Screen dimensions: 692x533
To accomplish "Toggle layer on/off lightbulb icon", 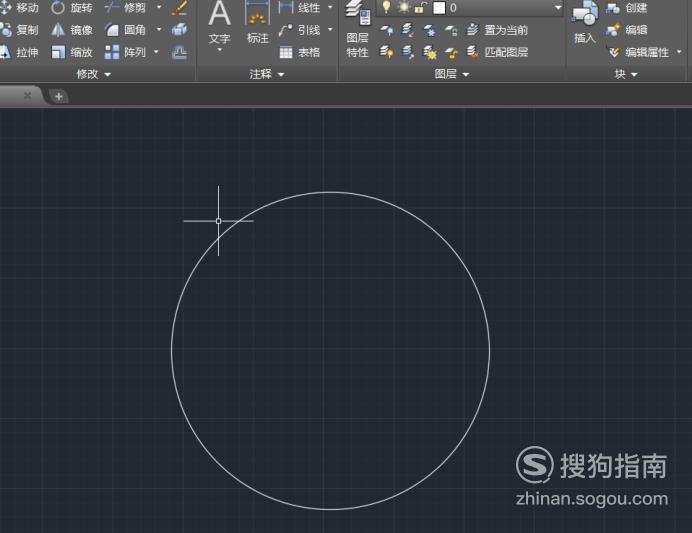I will [386, 7].
